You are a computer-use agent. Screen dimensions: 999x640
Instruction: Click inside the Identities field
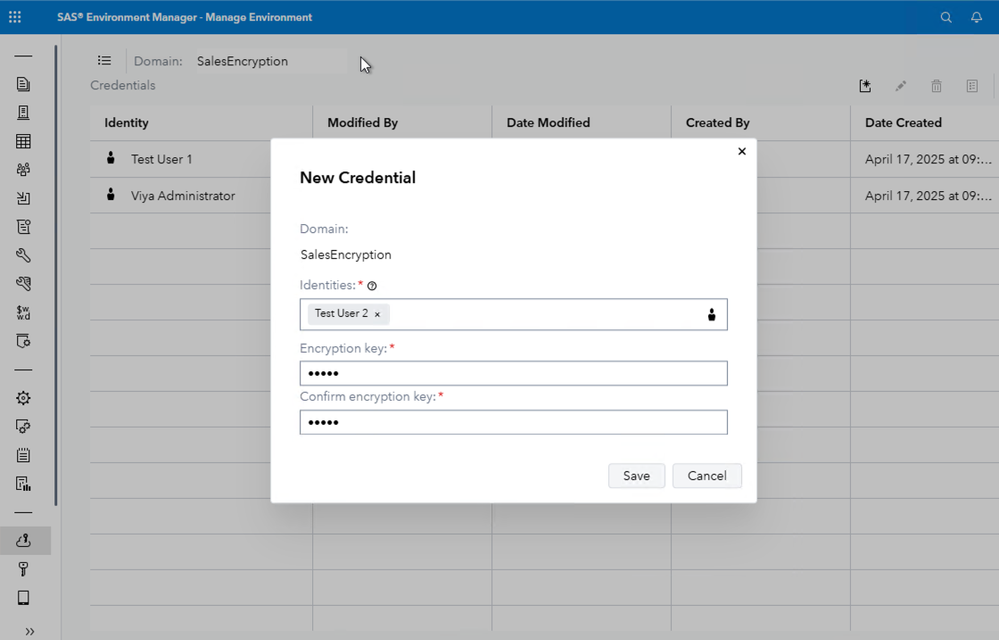pos(514,315)
